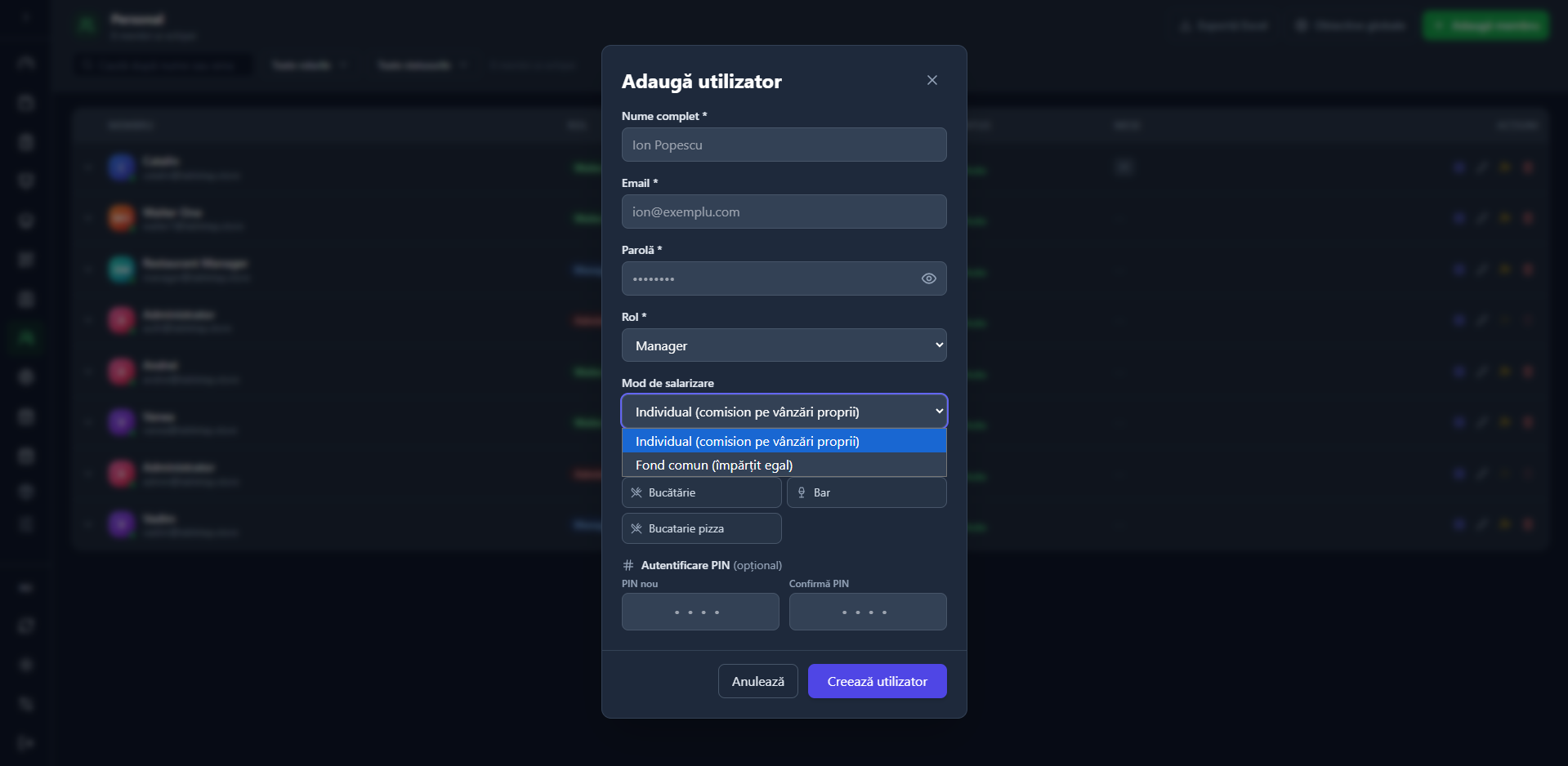The height and width of the screenshot is (766, 1568).
Task: Click the PIN nou field
Action: (700, 612)
